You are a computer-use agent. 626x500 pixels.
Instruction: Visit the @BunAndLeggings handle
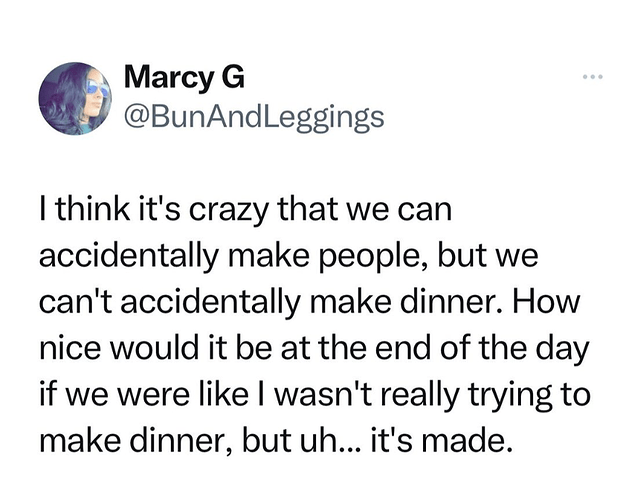[x=252, y=118]
